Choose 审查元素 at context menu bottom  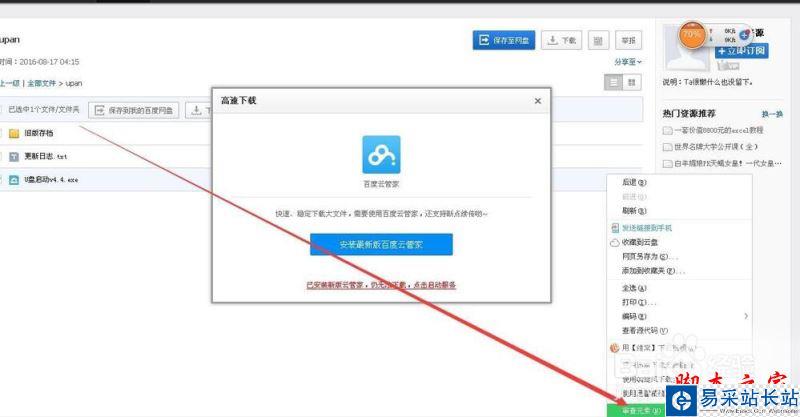tap(636, 410)
